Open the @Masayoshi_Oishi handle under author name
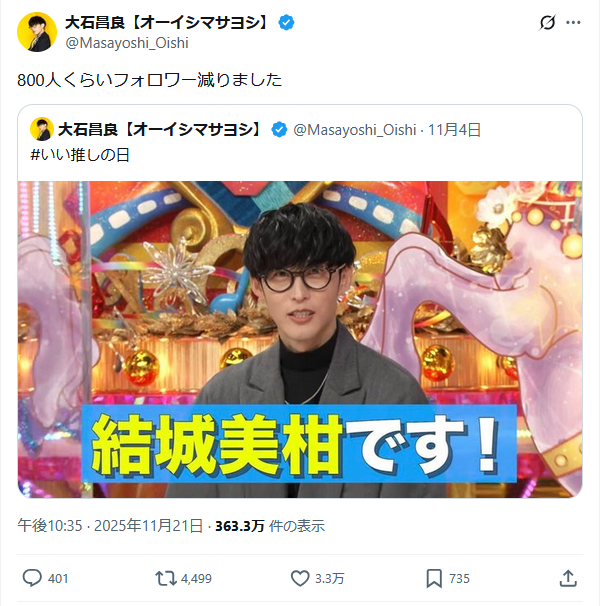 point(127,43)
